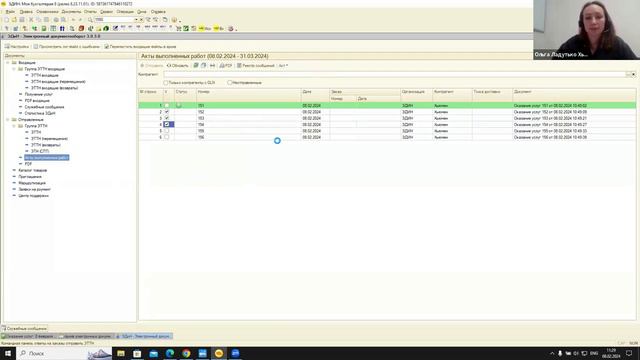Viewport: 640px width, 360px height.
Task: Click in the Контрагент input field
Action: [394, 74]
